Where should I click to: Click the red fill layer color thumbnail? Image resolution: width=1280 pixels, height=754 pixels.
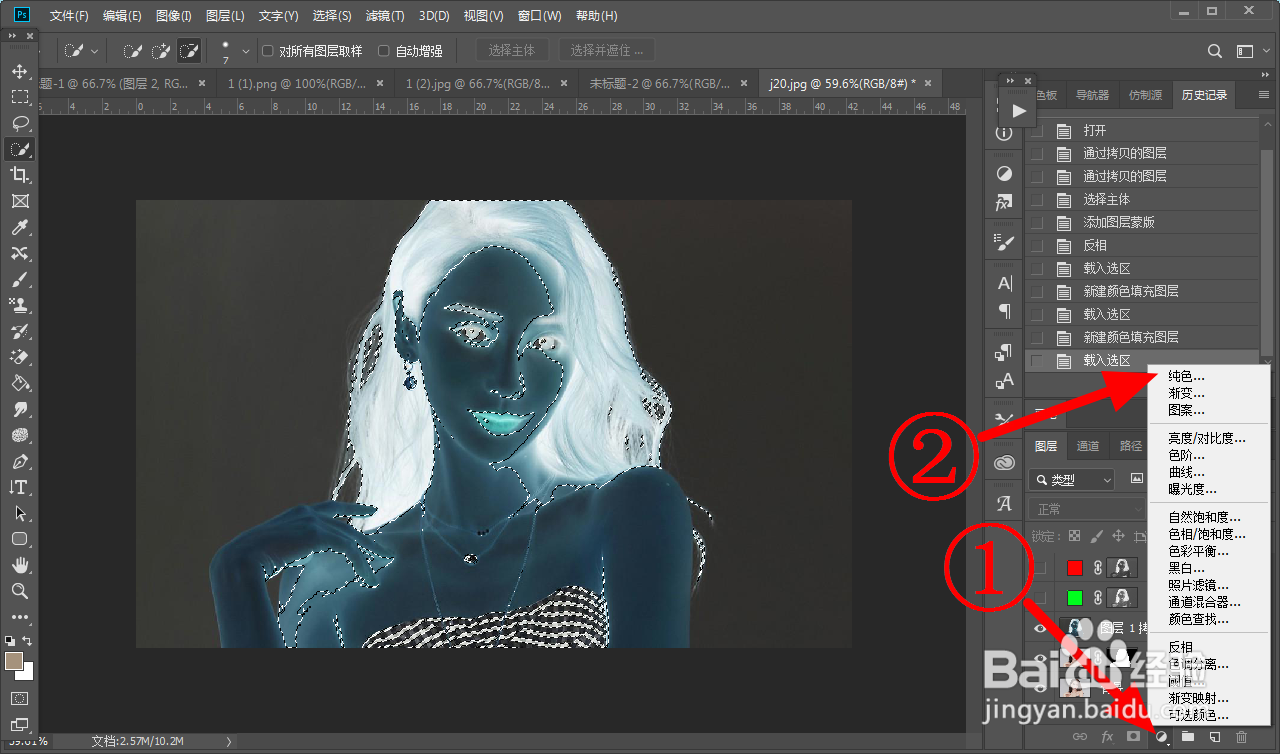pyautogui.click(x=1075, y=568)
